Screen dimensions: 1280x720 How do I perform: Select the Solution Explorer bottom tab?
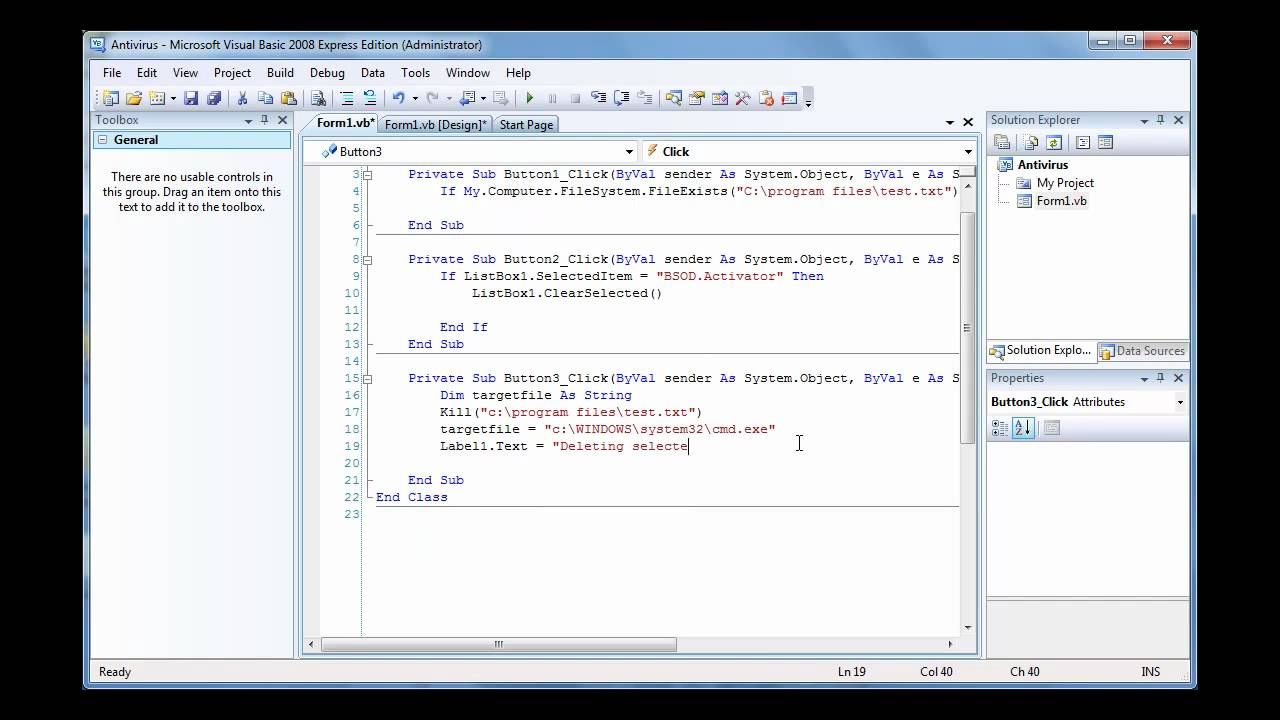coord(1041,351)
